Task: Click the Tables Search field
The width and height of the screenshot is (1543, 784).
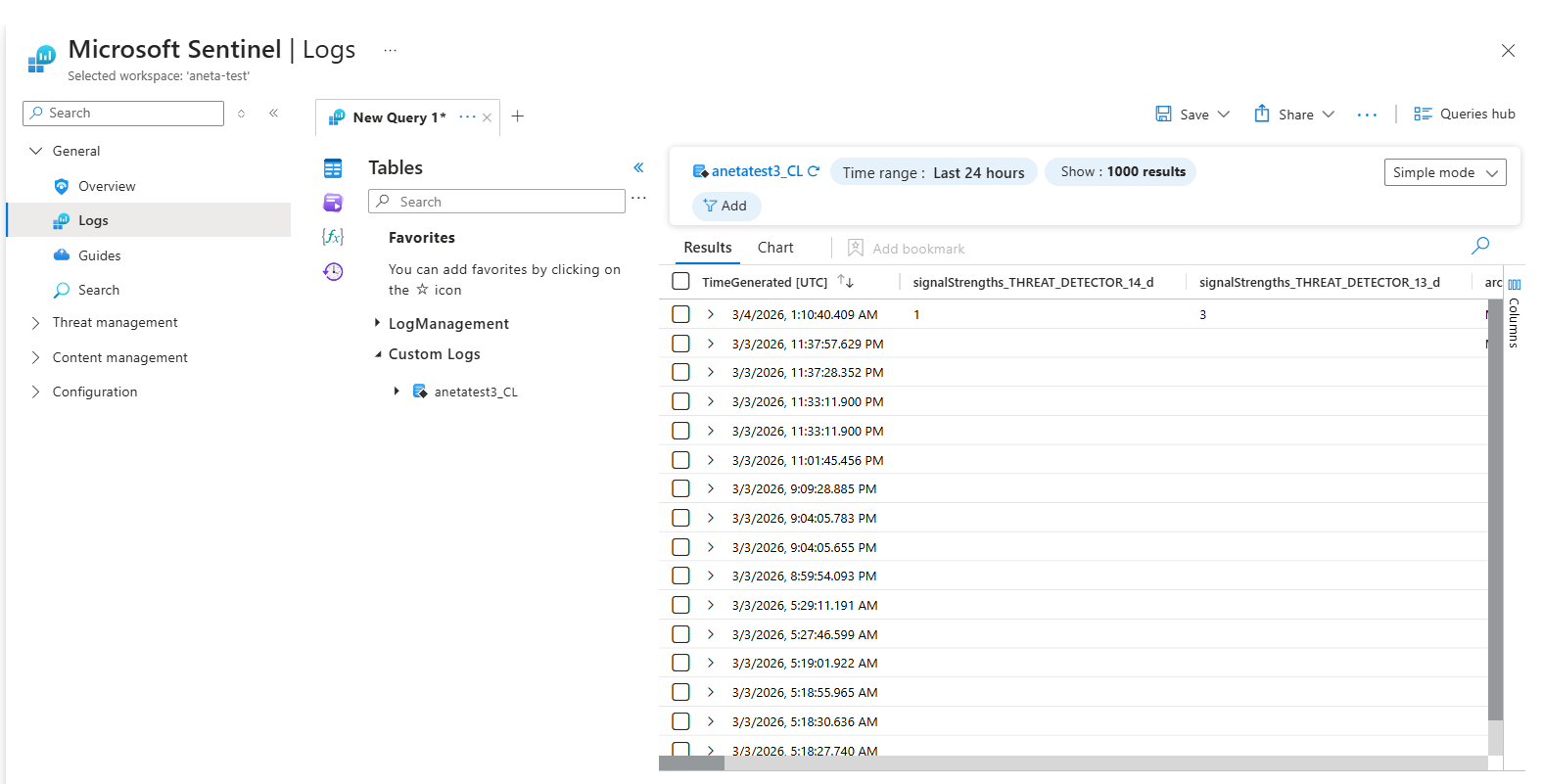Action: coord(496,202)
